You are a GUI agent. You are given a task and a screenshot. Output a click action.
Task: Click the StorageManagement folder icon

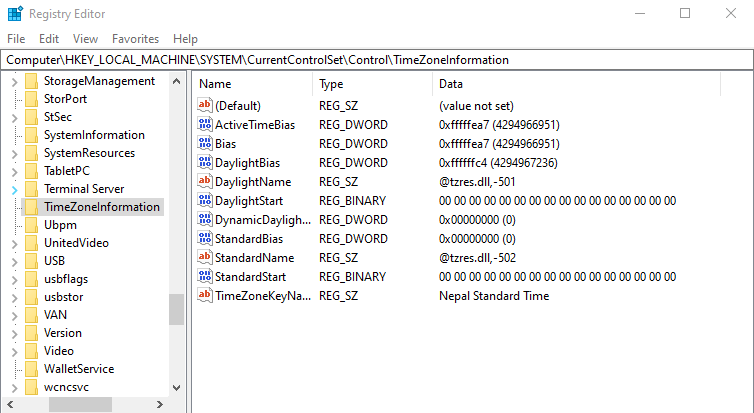tap(31, 81)
